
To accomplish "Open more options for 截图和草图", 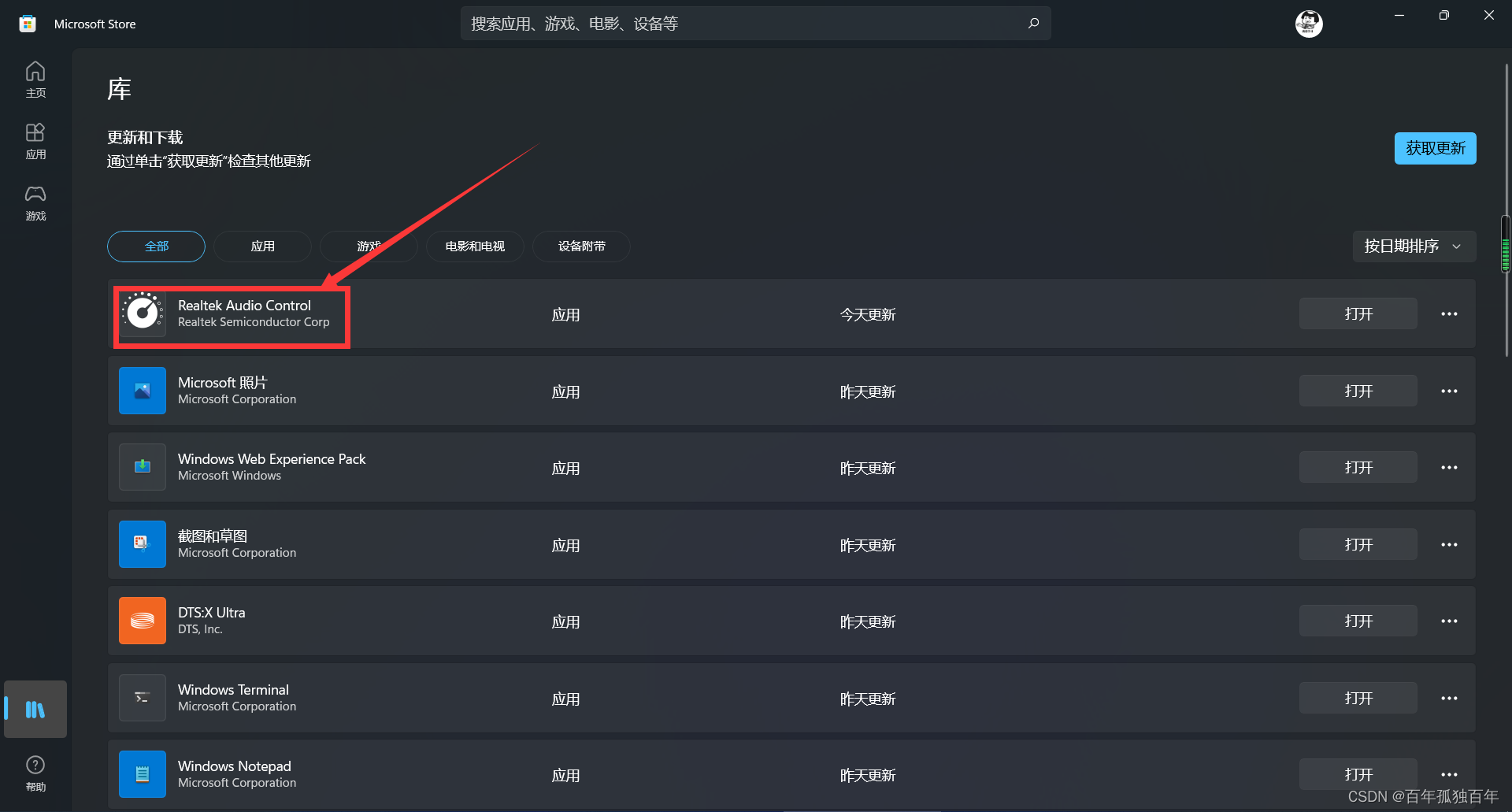I will point(1449,544).
